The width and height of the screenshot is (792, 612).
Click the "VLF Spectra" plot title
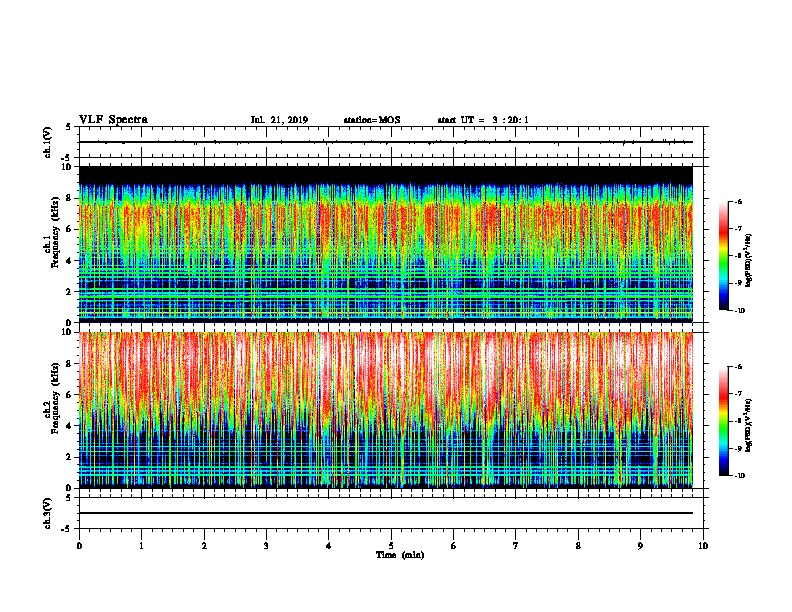coord(113,120)
